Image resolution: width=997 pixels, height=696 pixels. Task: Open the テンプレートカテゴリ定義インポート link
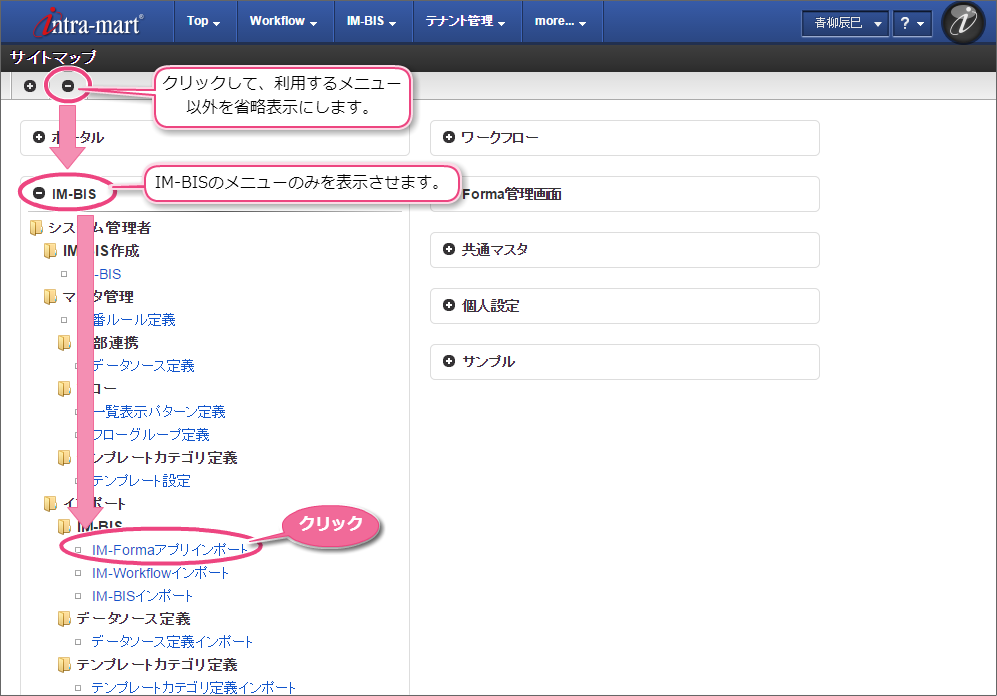point(194,687)
